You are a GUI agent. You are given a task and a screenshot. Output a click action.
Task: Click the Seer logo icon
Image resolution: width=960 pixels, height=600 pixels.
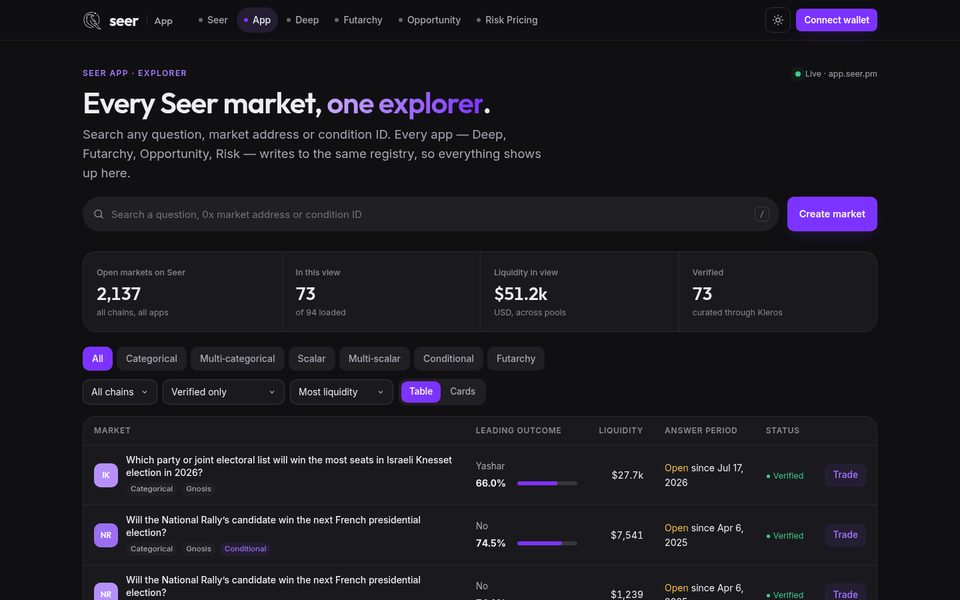click(x=92, y=20)
